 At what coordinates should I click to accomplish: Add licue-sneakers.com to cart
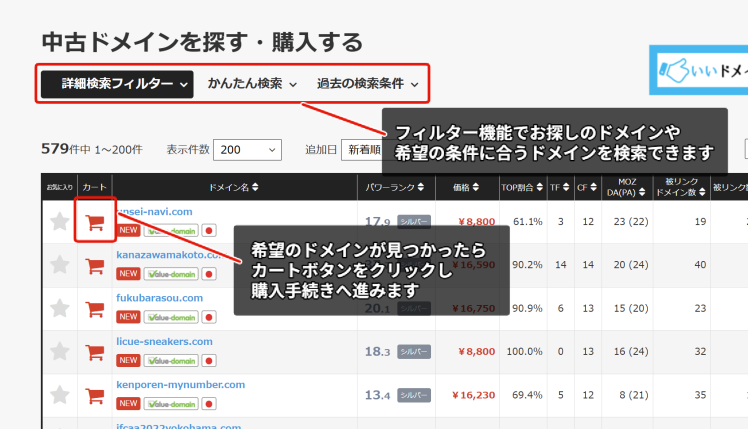point(95,352)
